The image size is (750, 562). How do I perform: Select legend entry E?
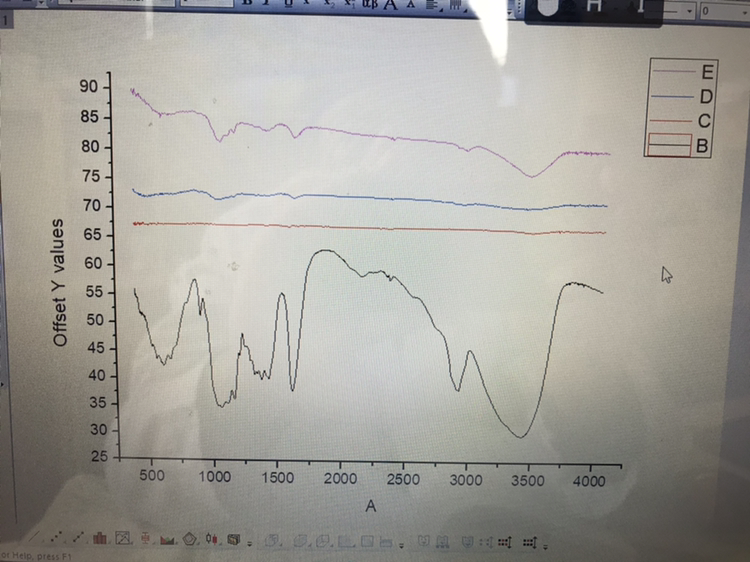coord(707,72)
